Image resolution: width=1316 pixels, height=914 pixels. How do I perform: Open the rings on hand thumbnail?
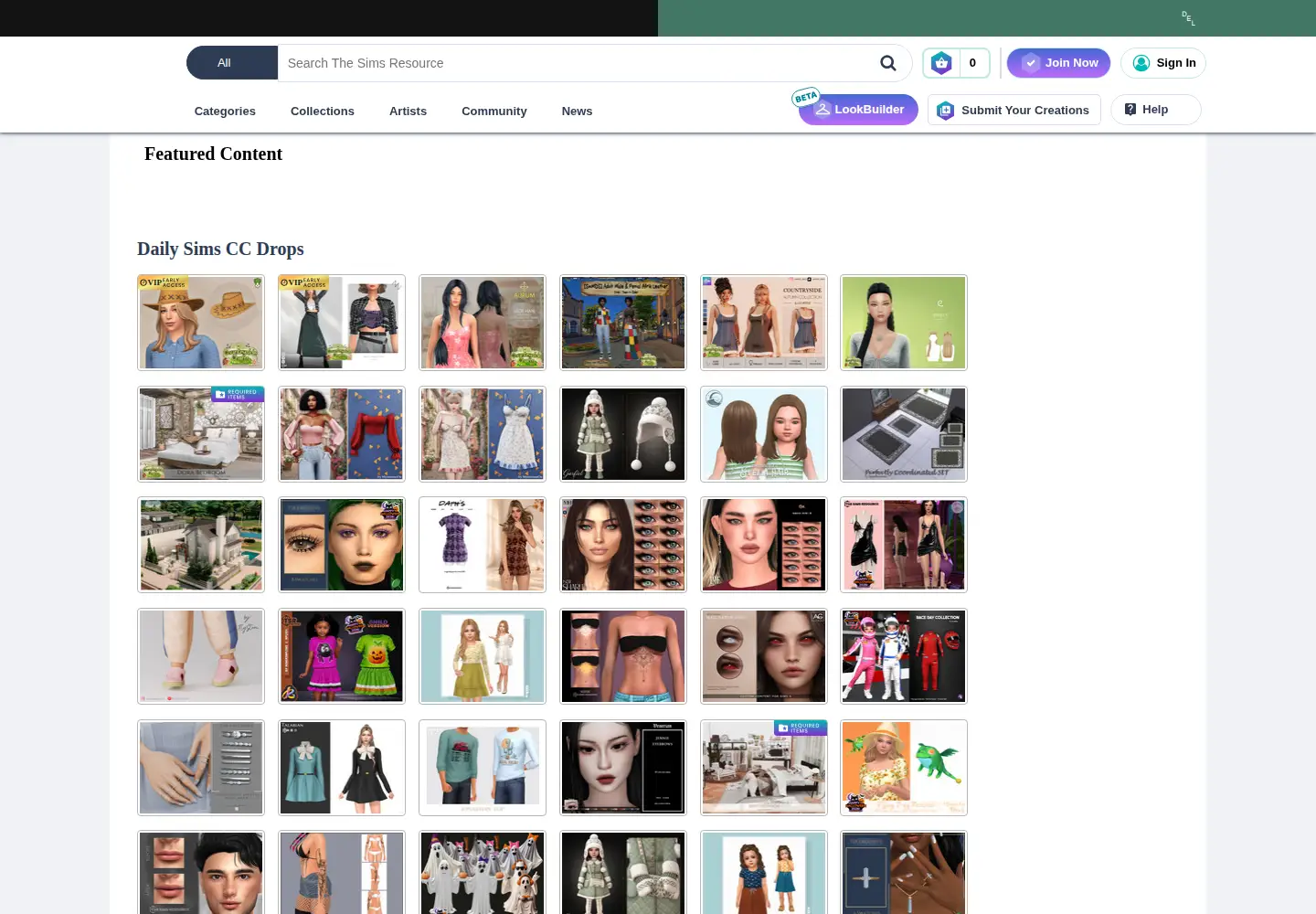[201, 769]
